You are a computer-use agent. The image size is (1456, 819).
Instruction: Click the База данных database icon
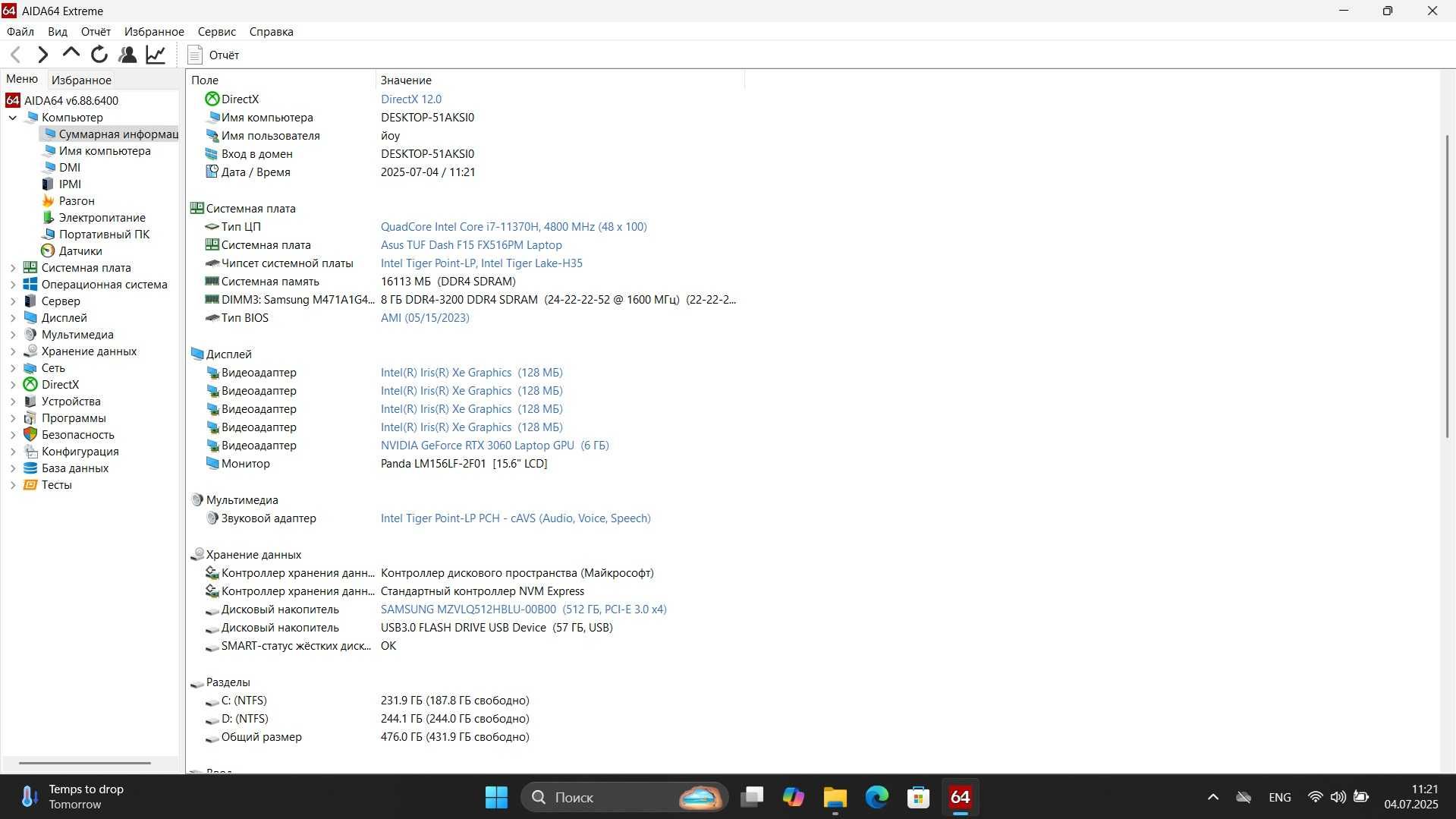coord(30,468)
